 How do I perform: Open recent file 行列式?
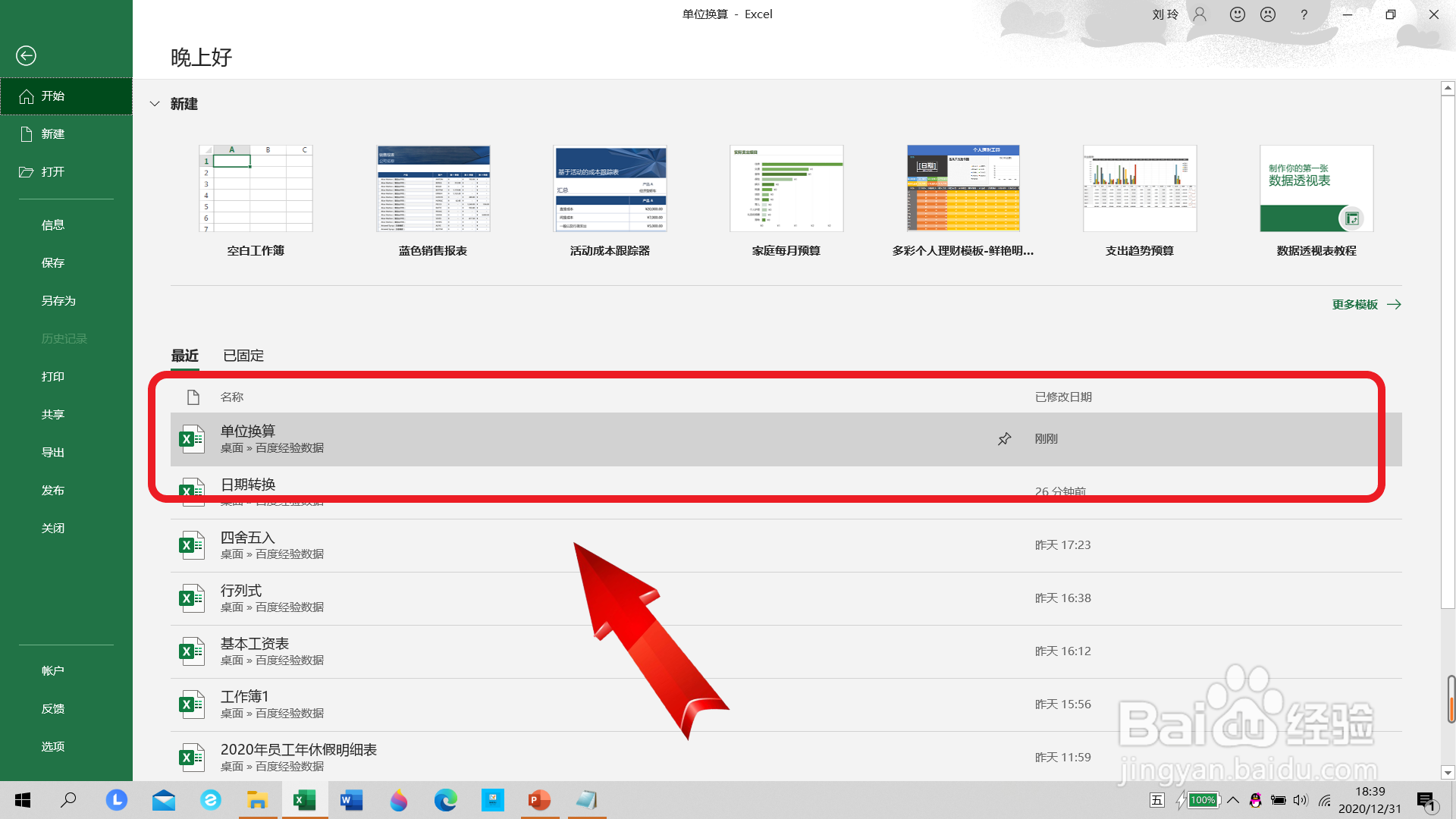tap(786, 598)
